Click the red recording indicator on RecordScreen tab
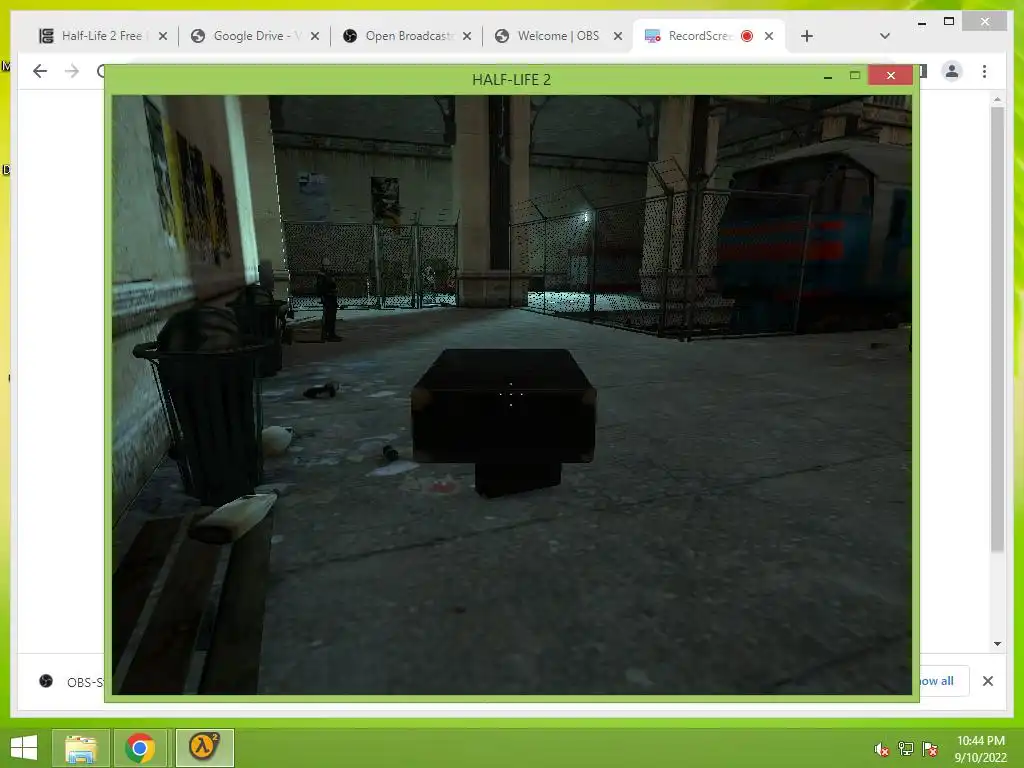1024x768 pixels. (x=747, y=36)
